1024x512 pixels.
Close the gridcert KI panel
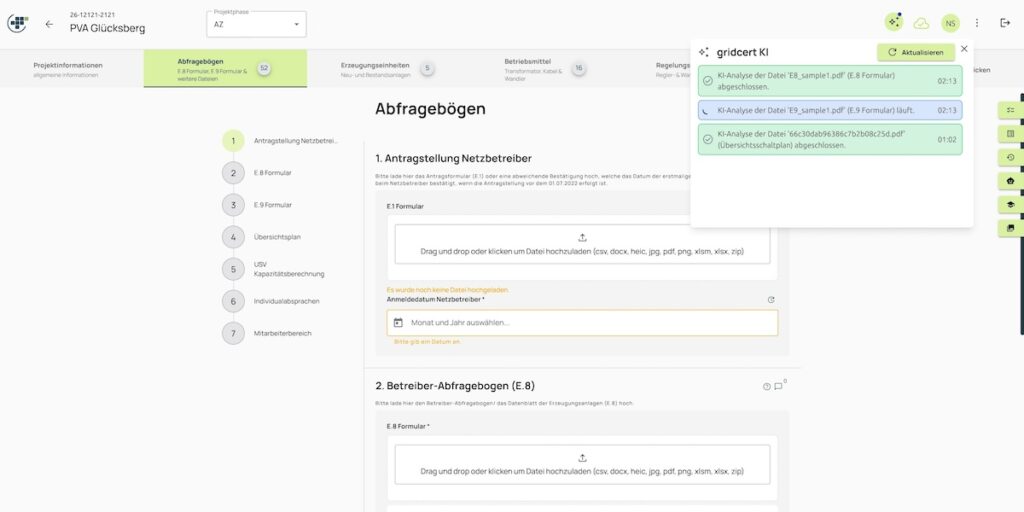964,49
